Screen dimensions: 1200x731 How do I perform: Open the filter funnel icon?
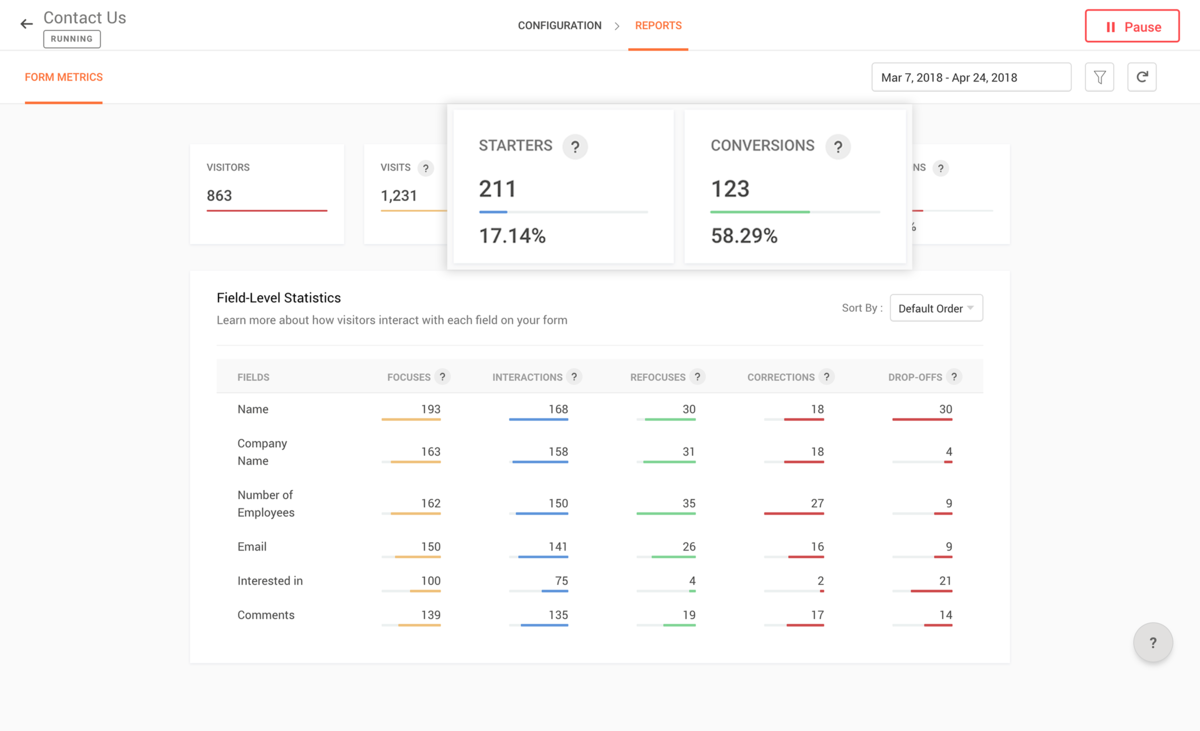[1099, 76]
